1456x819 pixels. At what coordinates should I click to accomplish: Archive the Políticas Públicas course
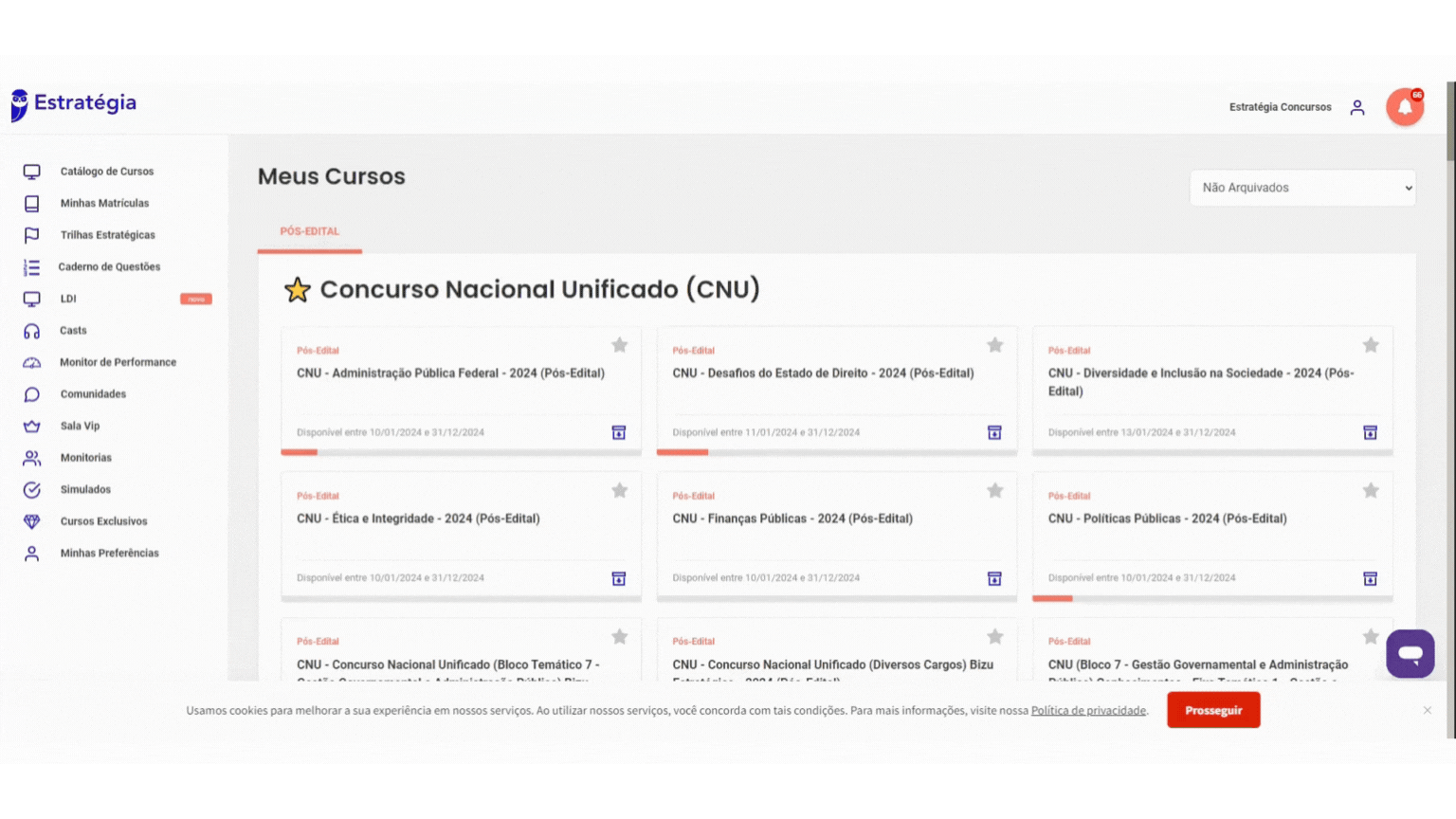pos(1370,578)
